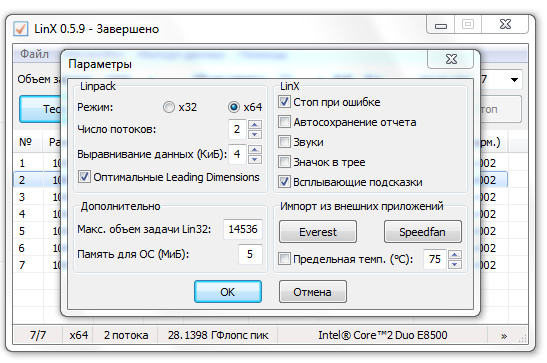Enable the Звуки checkbox
547x363 pixels.
(x=284, y=142)
